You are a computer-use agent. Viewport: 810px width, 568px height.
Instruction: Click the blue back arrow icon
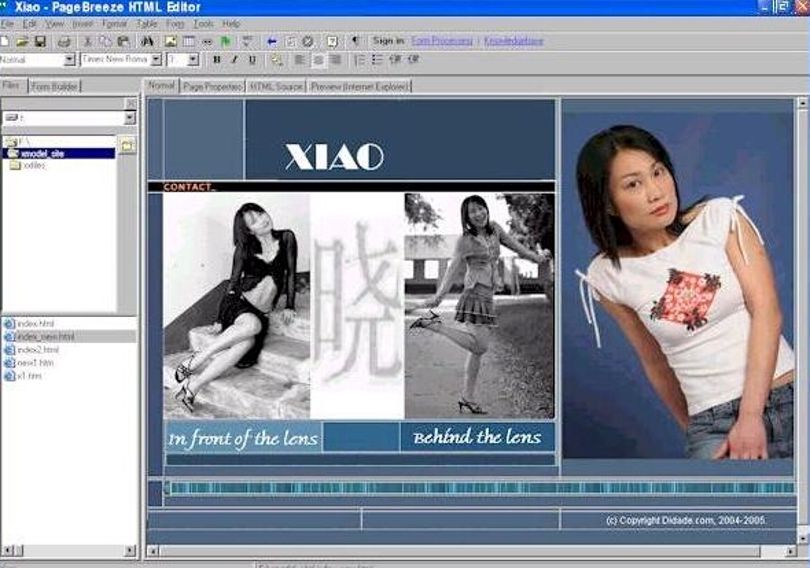(272, 42)
